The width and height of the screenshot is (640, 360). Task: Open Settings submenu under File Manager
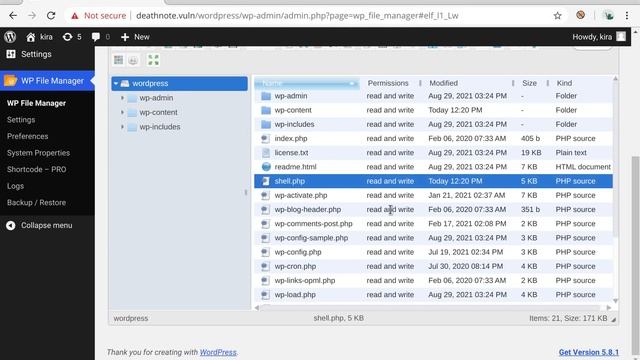[x=21, y=120]
